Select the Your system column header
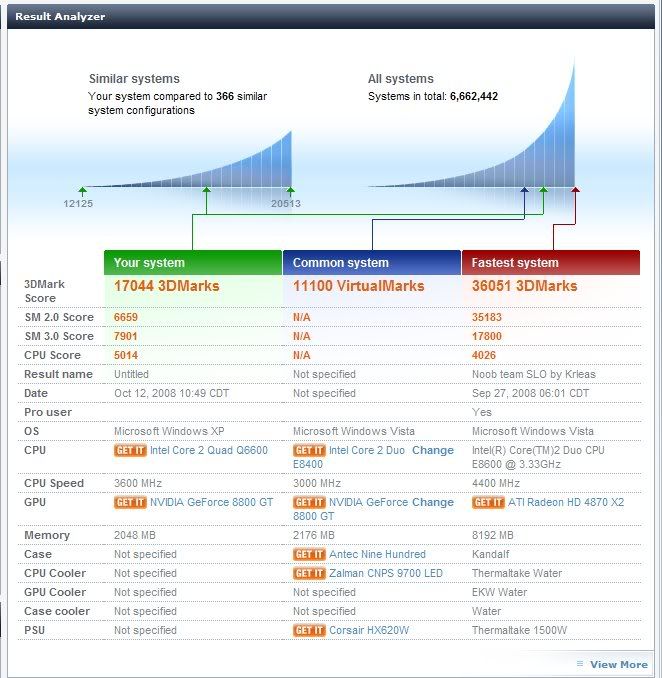Viewport: 662px width, 678px height. [x=192, y=263]
